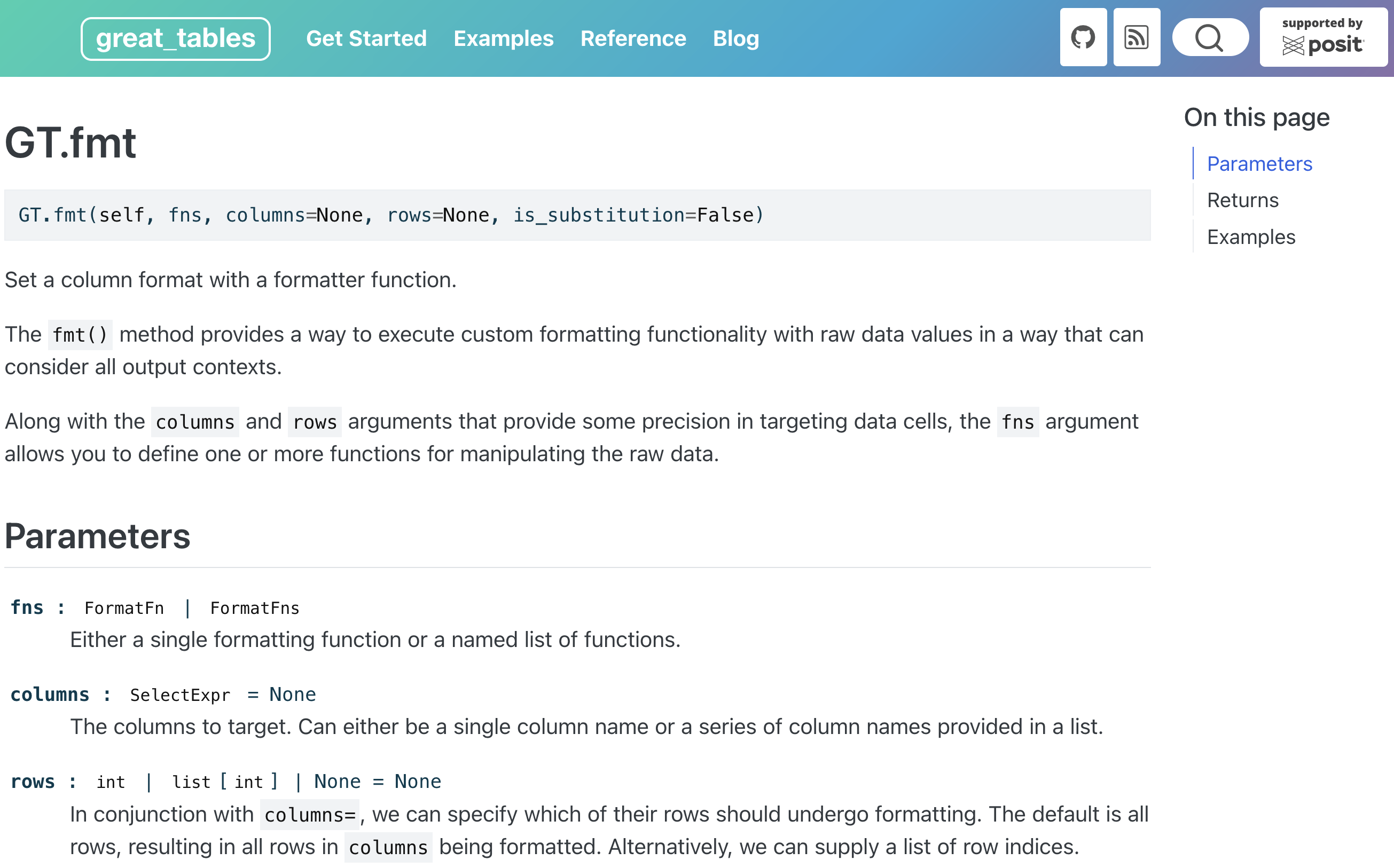Jump to Examples in page sidebar
This screenshot has width=1394, height=868.
[x=1250, y=237]
